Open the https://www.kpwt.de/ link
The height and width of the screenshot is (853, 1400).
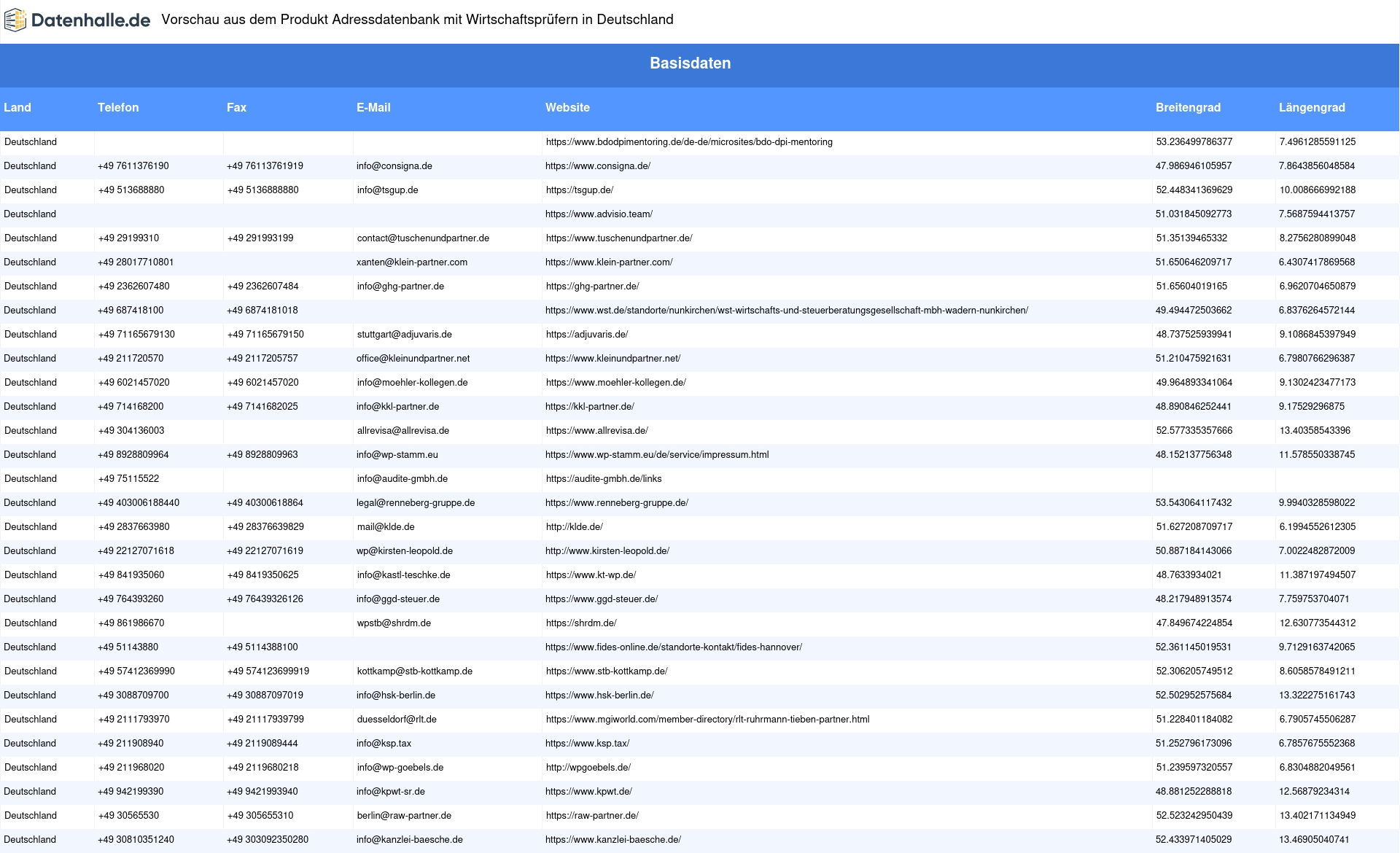[x=588, y=792]
